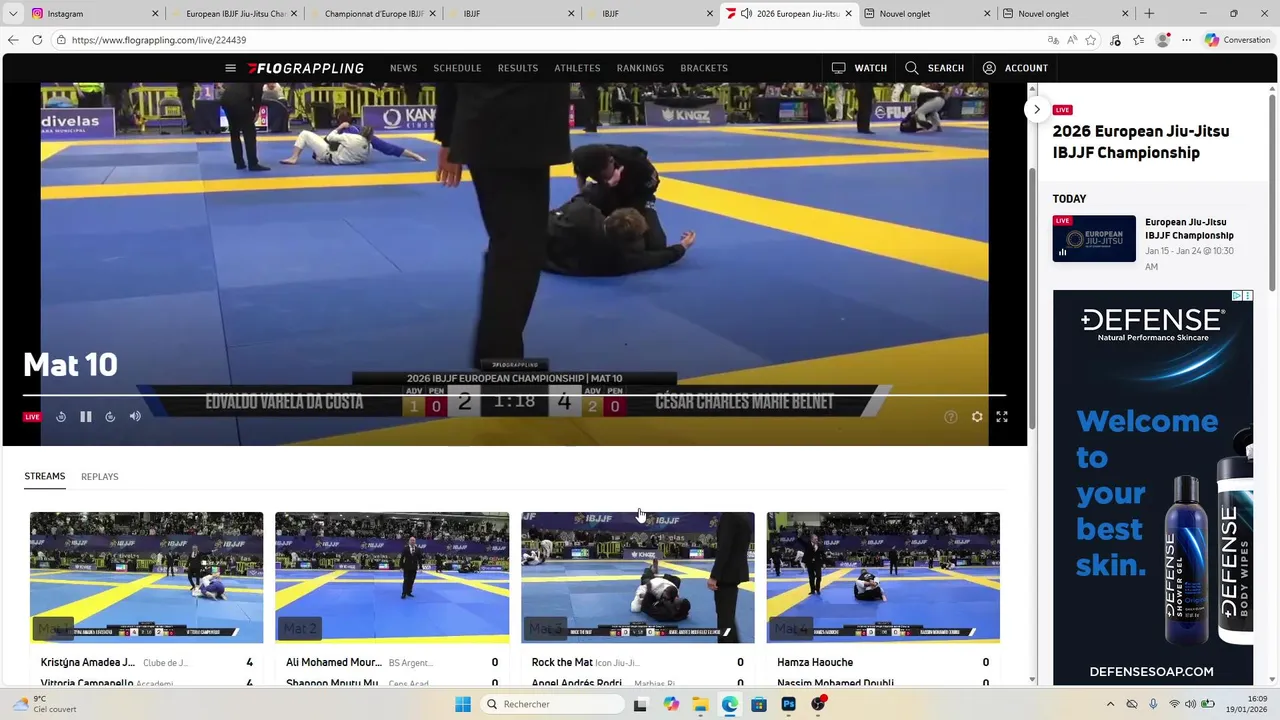Open the browser profile avatar icon
Image resolution: width=1280 pixels, height=720 pixels.
(x=1162, y=40)
